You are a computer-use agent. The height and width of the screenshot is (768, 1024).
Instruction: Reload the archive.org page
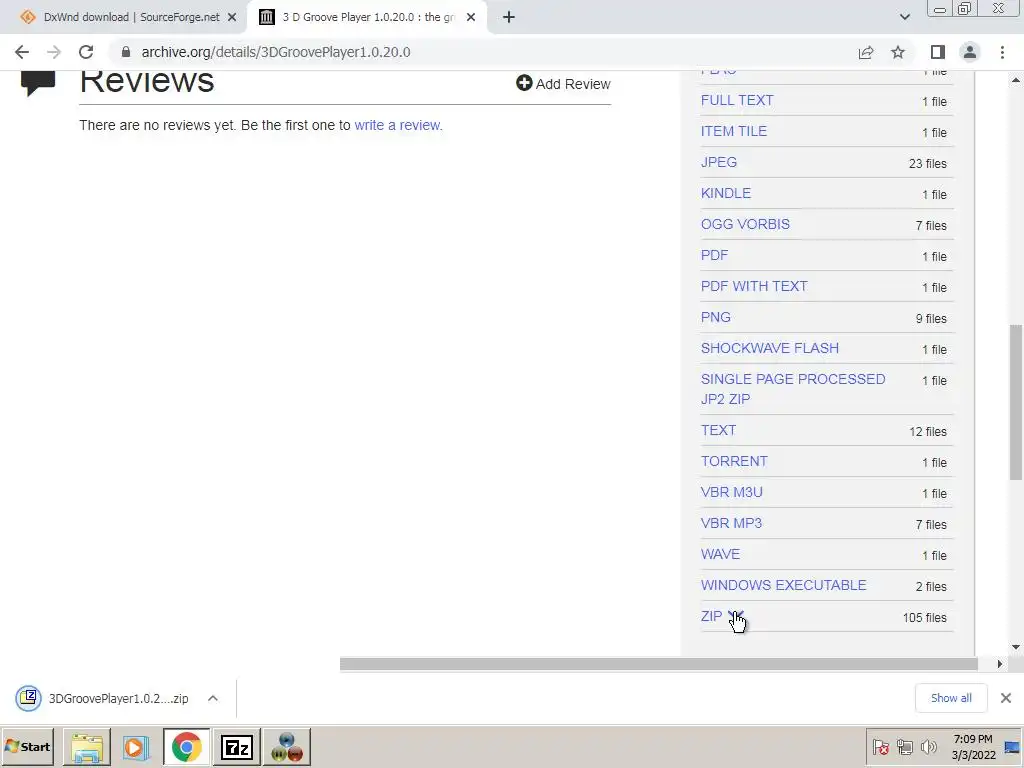tap(86, 52)
